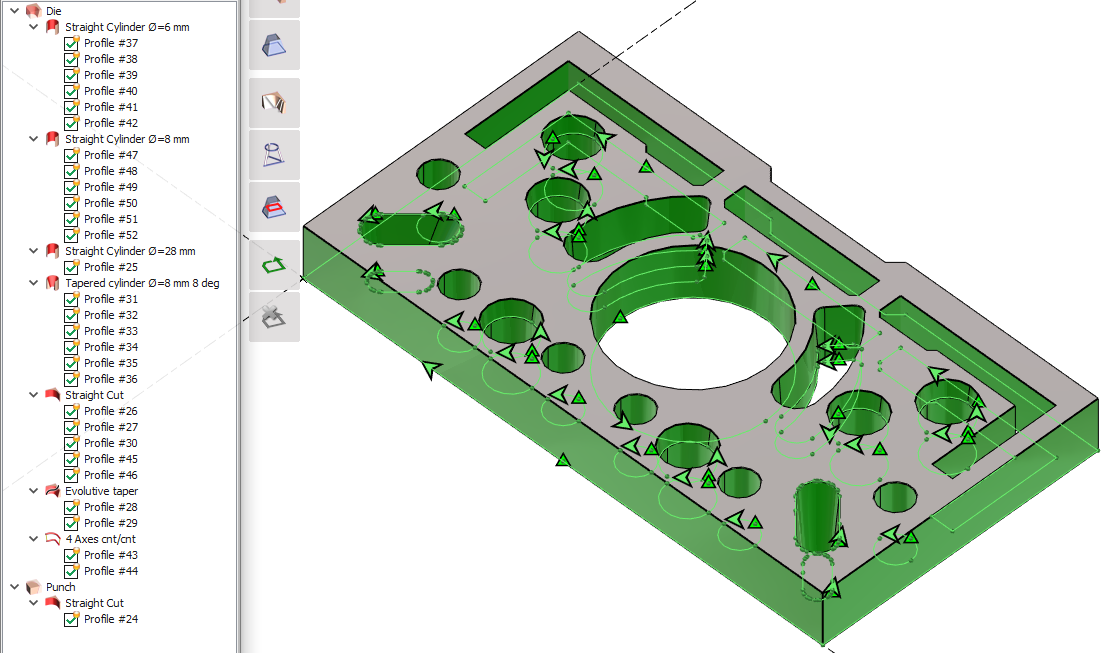This screenshot has width=1102, height=653.
Task: Collapse the Straight Cylinder Ø=8 mm group
Action: pos(33,139)
